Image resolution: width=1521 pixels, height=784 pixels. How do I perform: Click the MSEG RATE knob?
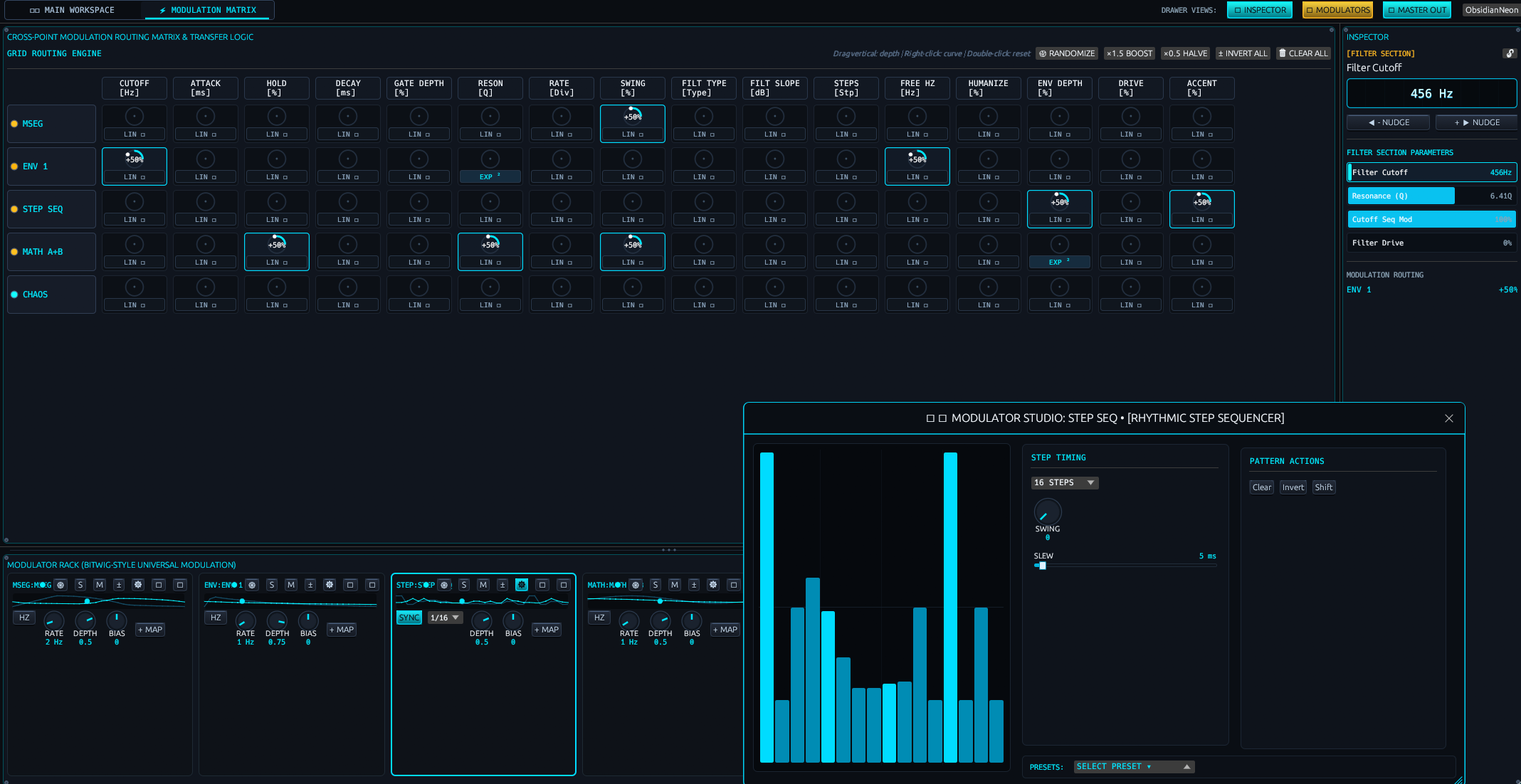pos(54,620)
